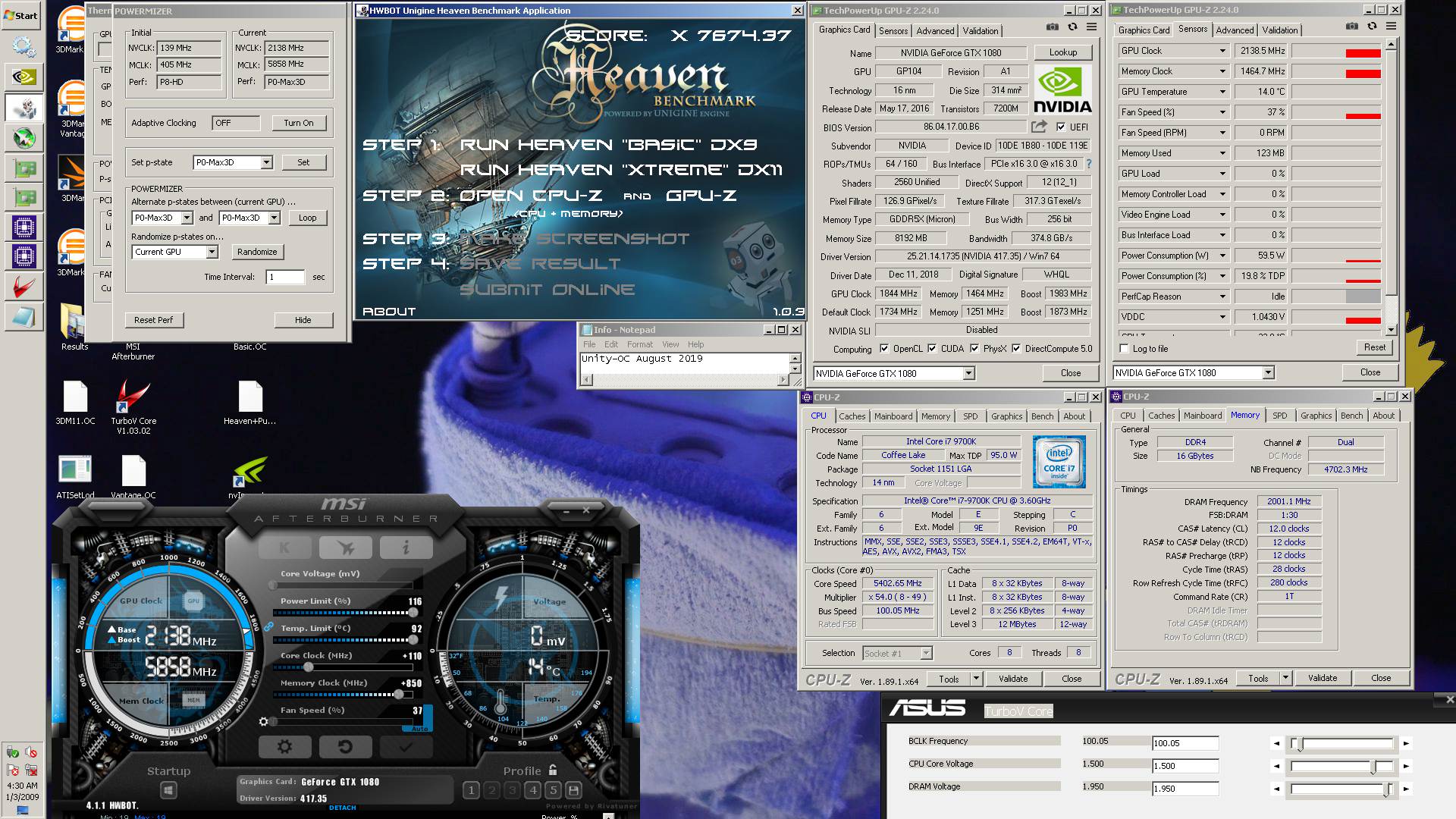Click the Core Clock slider handle
This screenshot has height=819, width=1456.
(x=309, y=667)
